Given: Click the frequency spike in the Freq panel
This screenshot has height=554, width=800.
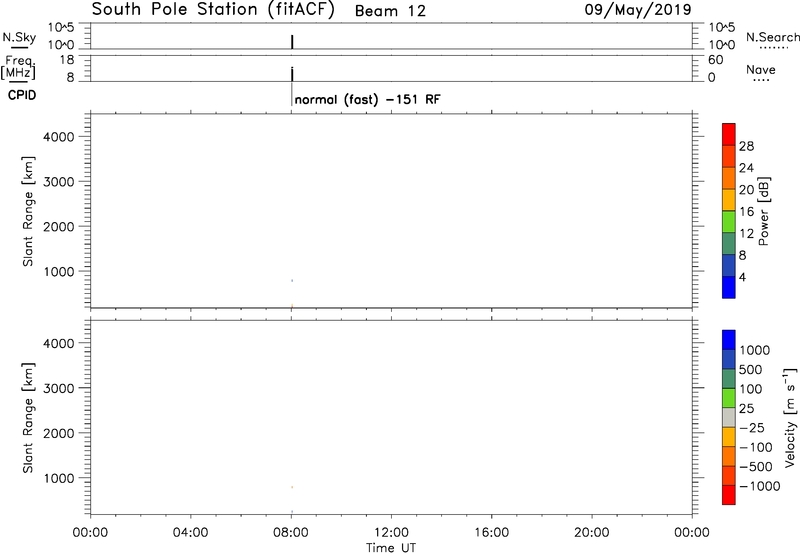Looking at the screenshot, I should 292,74.
